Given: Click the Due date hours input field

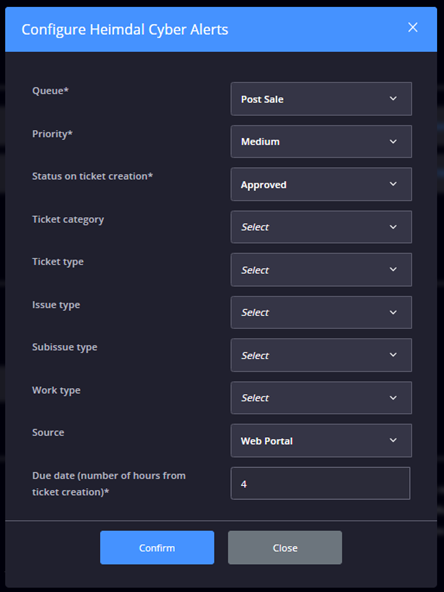Looking at the screenshot, I should tap(320, 484).
